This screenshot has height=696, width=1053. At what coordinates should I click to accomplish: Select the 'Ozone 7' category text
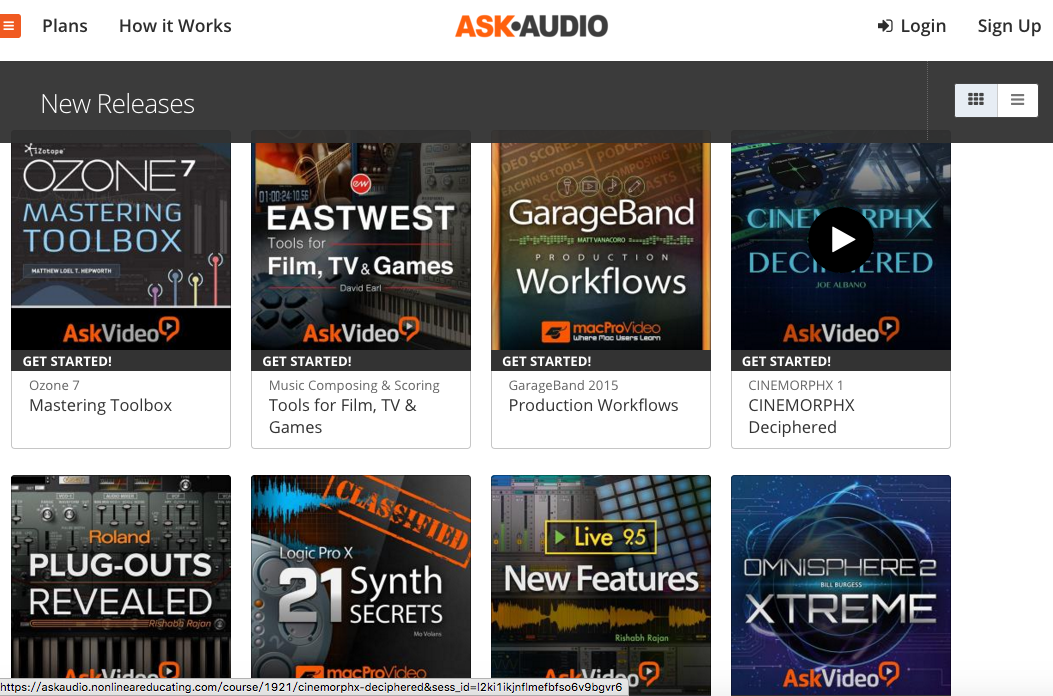54,386
